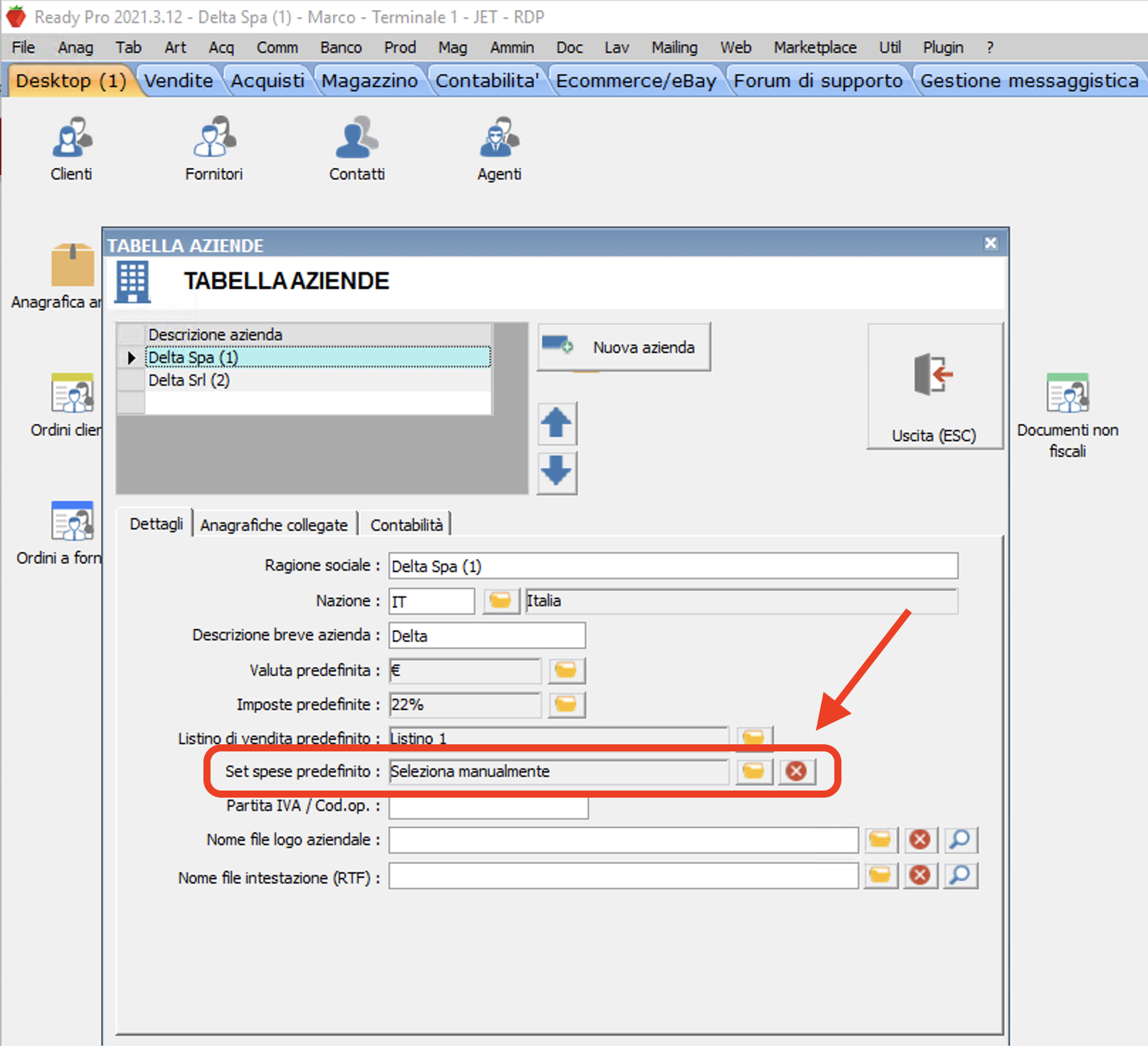Image resolution: width=1148 pixels, height=1046 pixels.
Task: Switch to the Anagrafiche collegate tab
Action: (x=274, y=525)
